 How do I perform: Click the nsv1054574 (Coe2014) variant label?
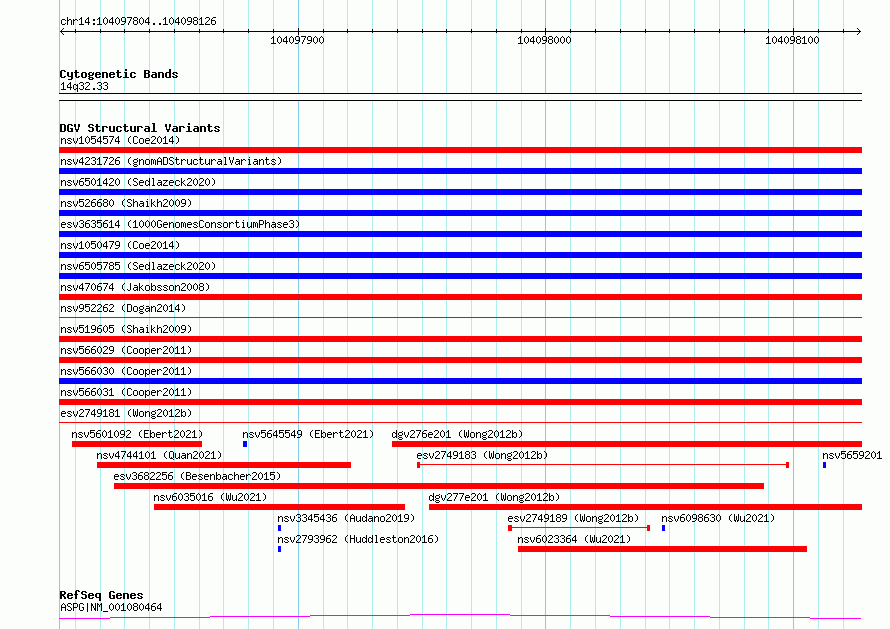click(x=120, y=140)
